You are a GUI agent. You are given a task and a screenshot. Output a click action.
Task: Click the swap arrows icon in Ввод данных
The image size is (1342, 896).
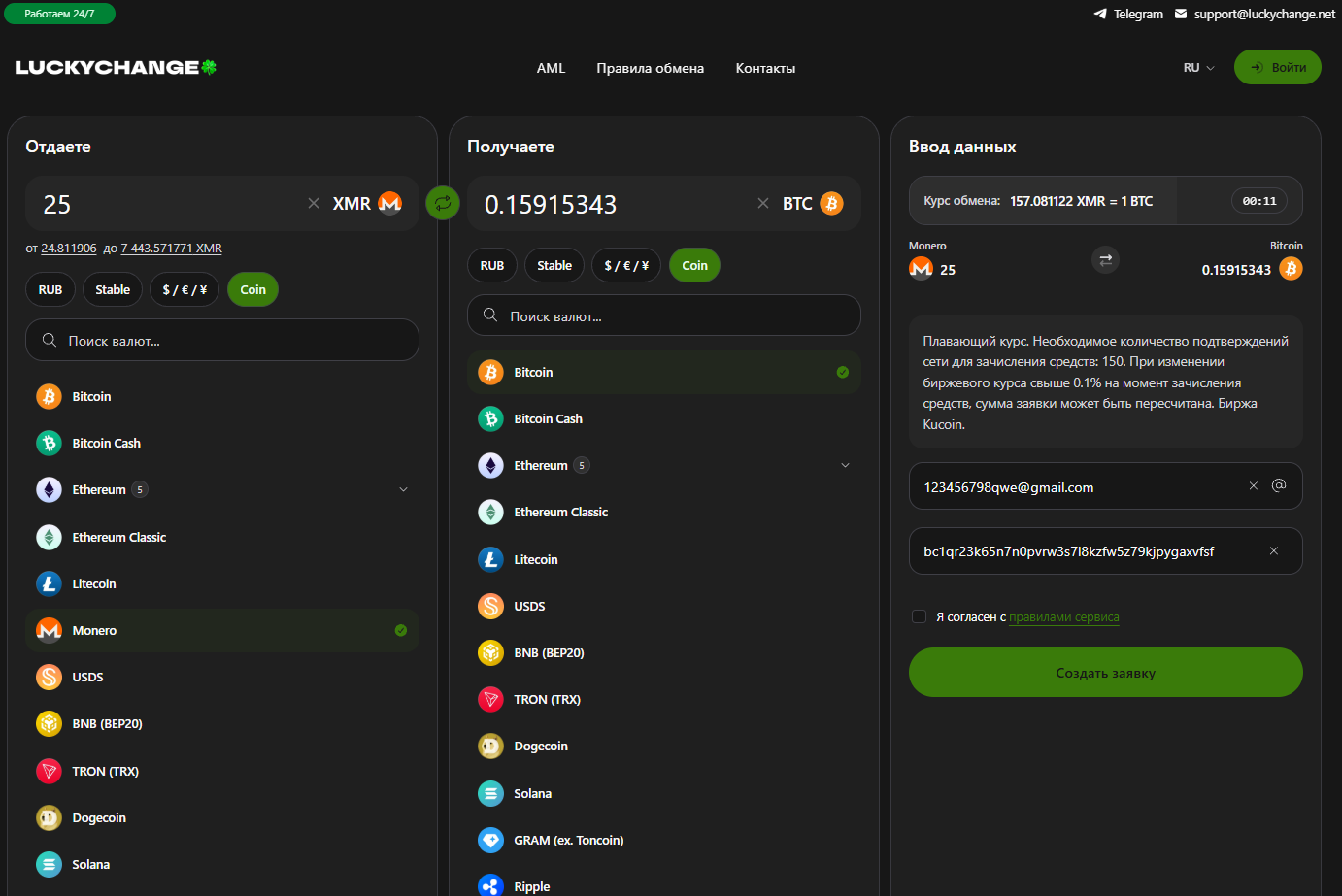[x=1105, y=260]
